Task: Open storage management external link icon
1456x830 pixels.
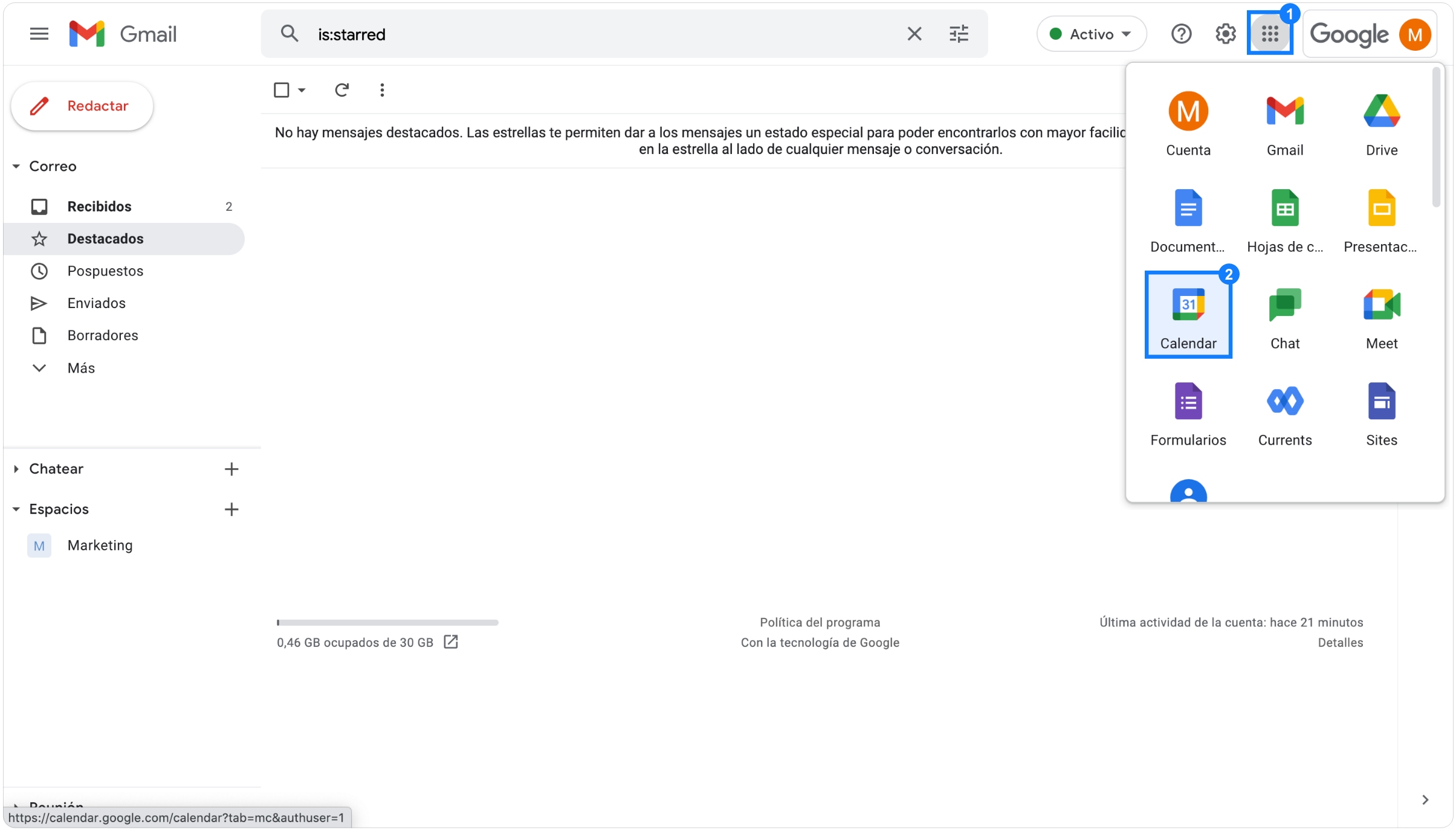Action: (451, 642)
